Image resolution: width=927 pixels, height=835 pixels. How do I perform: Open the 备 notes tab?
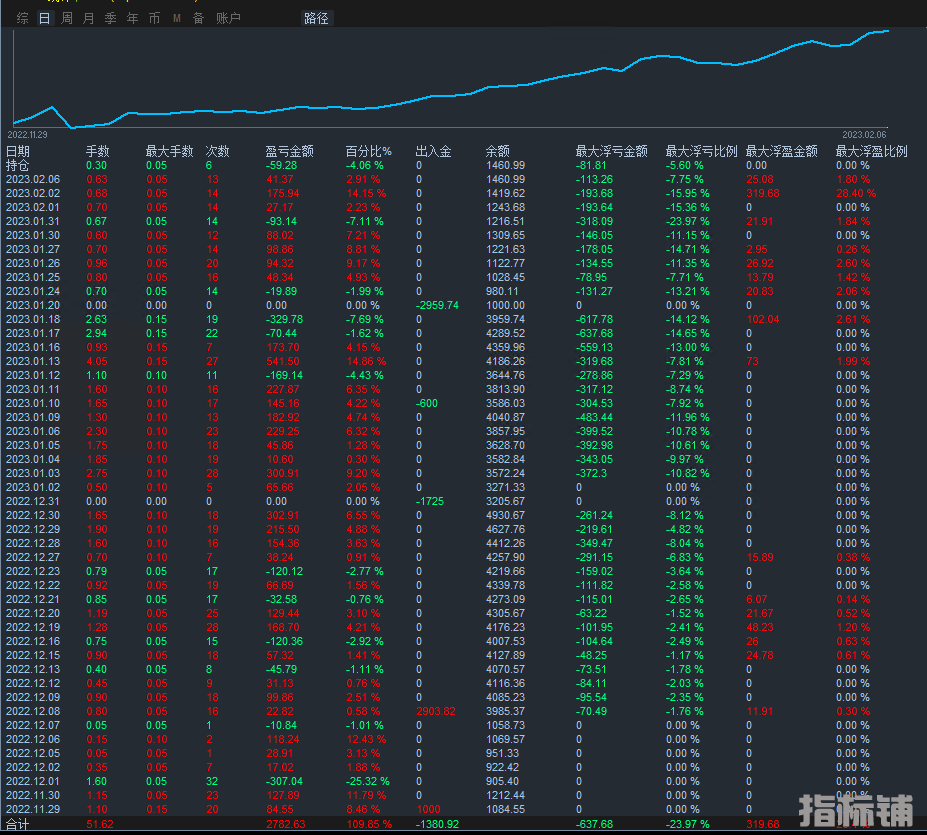click(x=198, y=18)
